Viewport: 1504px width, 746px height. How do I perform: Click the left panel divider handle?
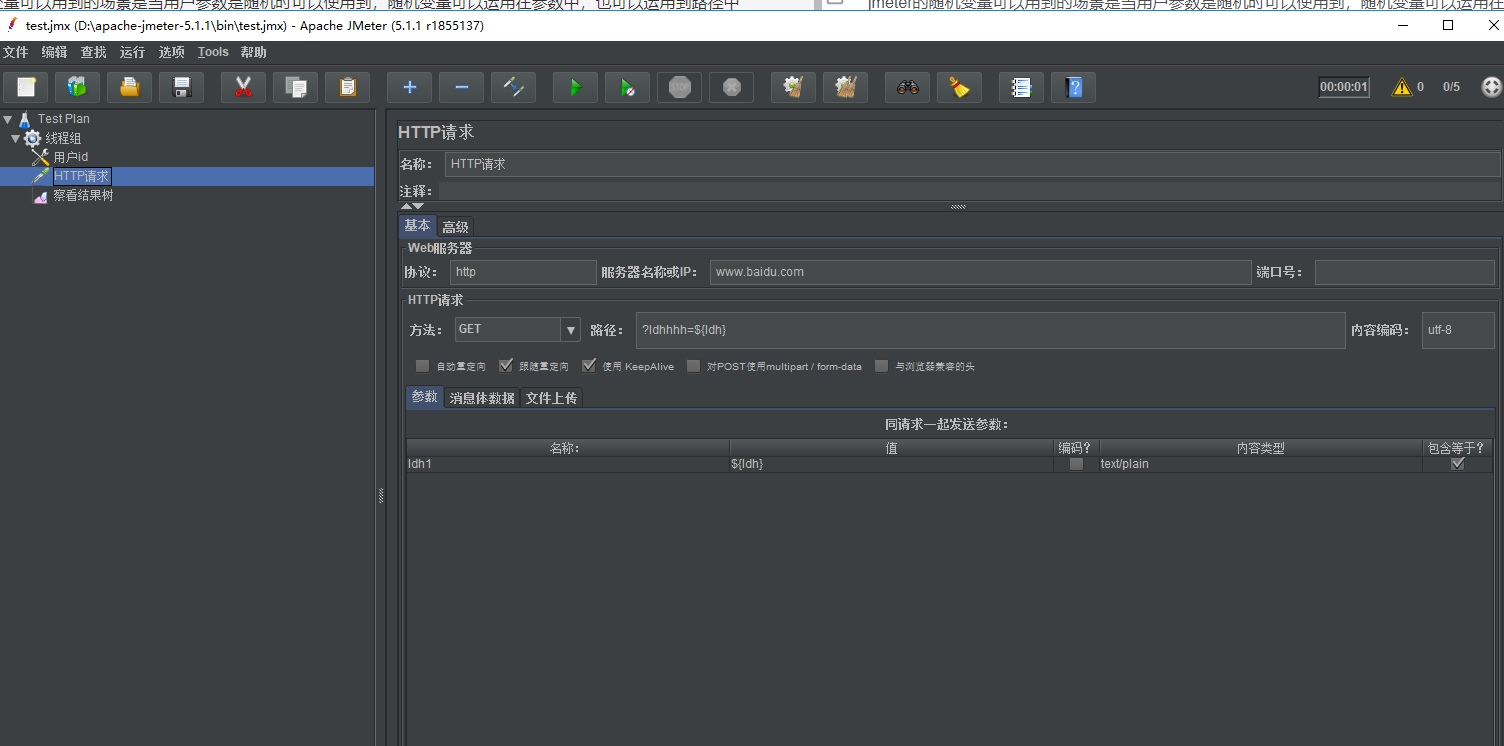tap(380, 495)
